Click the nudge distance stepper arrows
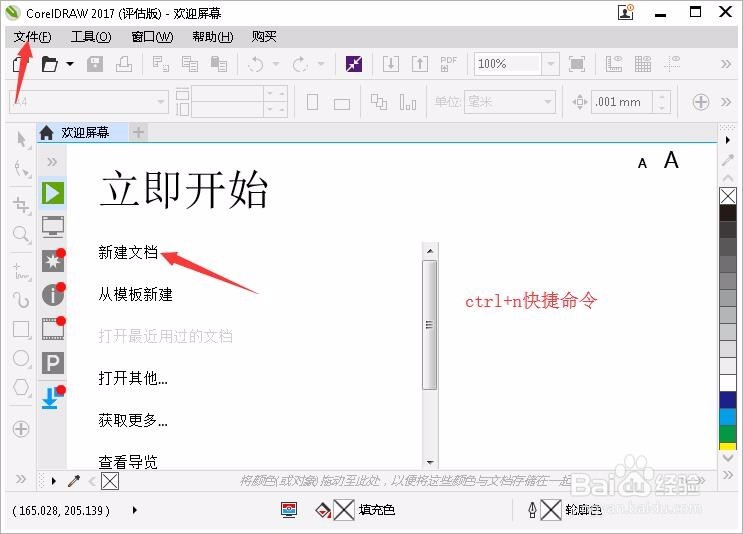 tap(661, 101)
